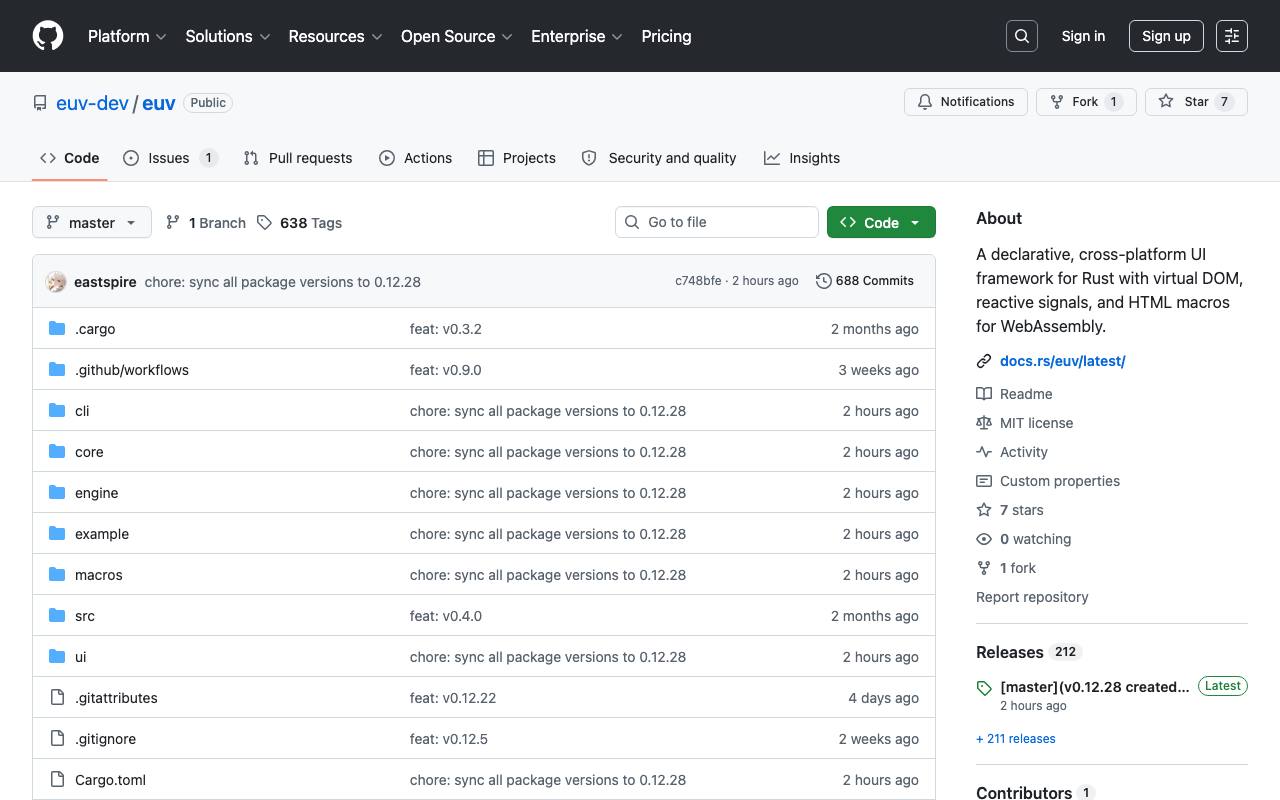Click the eye icon beside 0 watching
Viewport: 1280px width, 800px height.
[x=984, y=539]
